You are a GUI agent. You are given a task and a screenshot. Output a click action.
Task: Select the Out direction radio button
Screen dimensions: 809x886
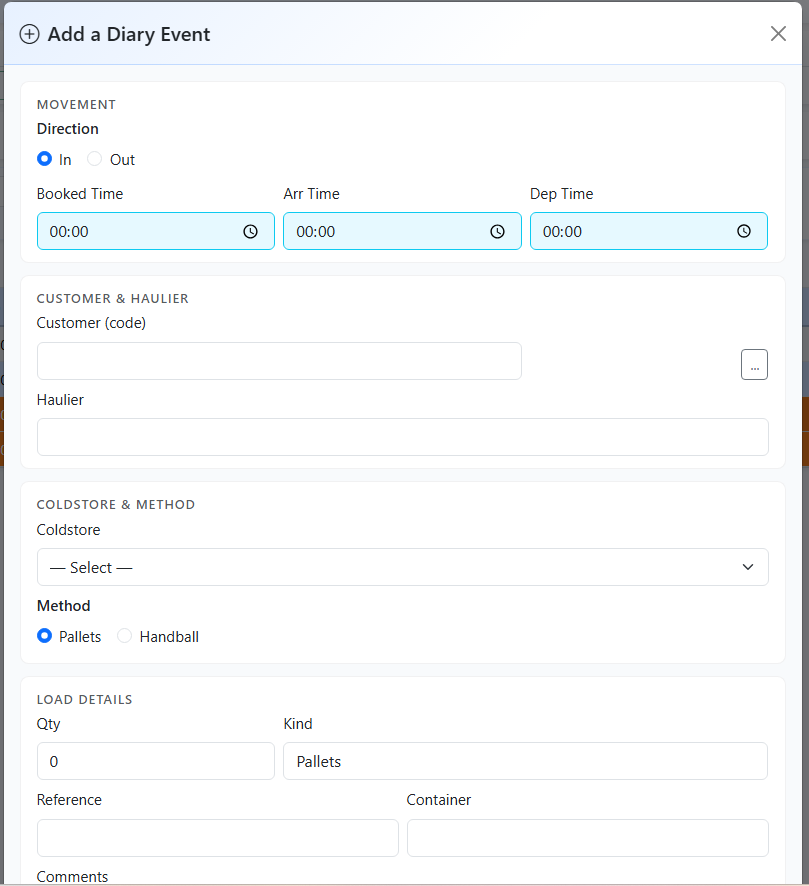point(94,159)
